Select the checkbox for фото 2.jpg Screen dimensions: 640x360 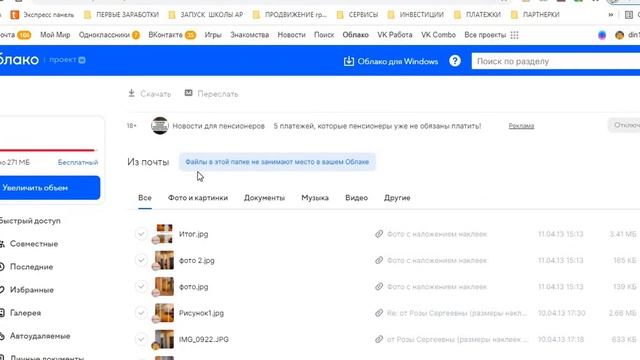(x=141, y=260)
